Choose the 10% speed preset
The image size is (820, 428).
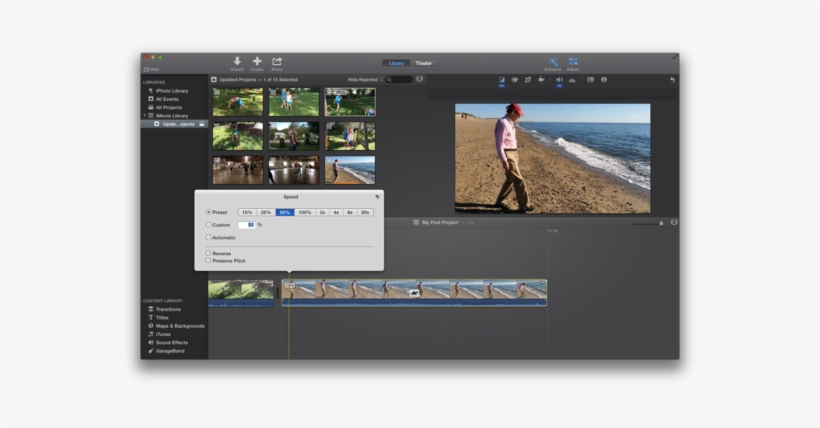point(247,212)
